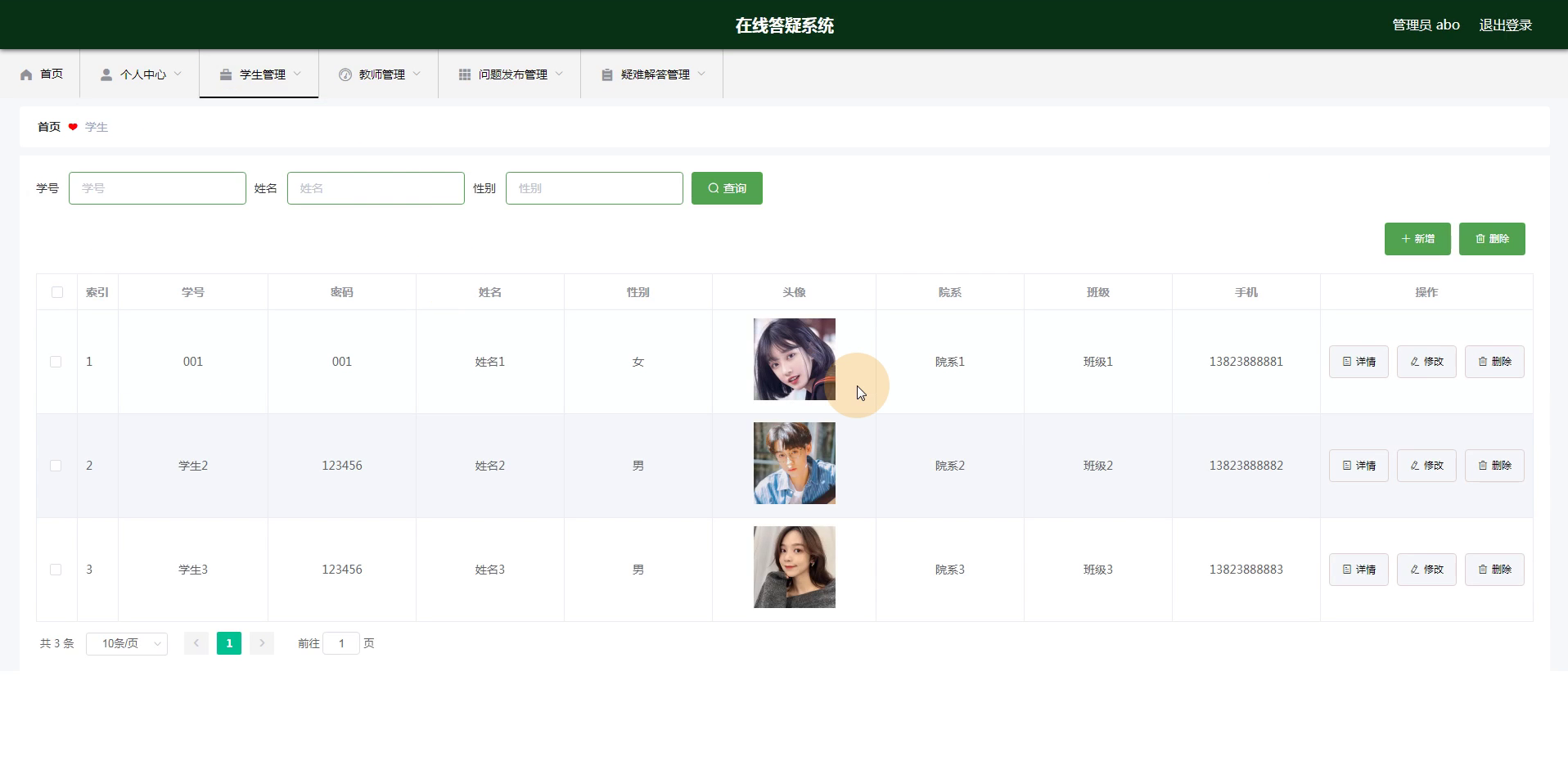Screen dimensions: 1568x766
Task: Click pencil icon in row 姓名1 修改 button
Action: tap(1415, 362)
